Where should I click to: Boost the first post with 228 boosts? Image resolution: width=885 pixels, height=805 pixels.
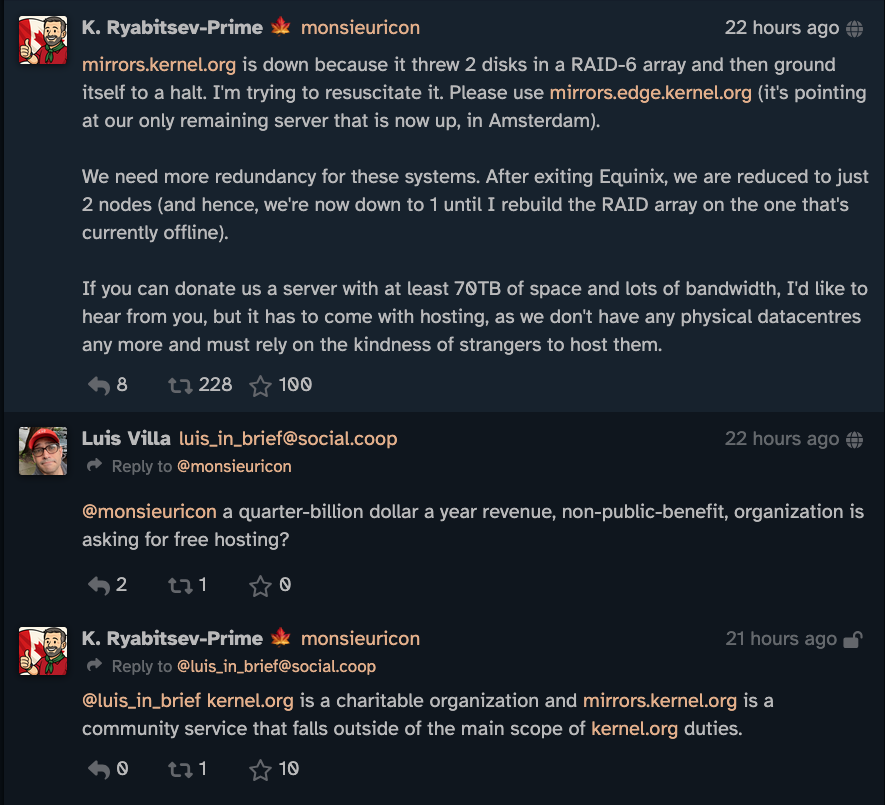[x=180, y=385]
